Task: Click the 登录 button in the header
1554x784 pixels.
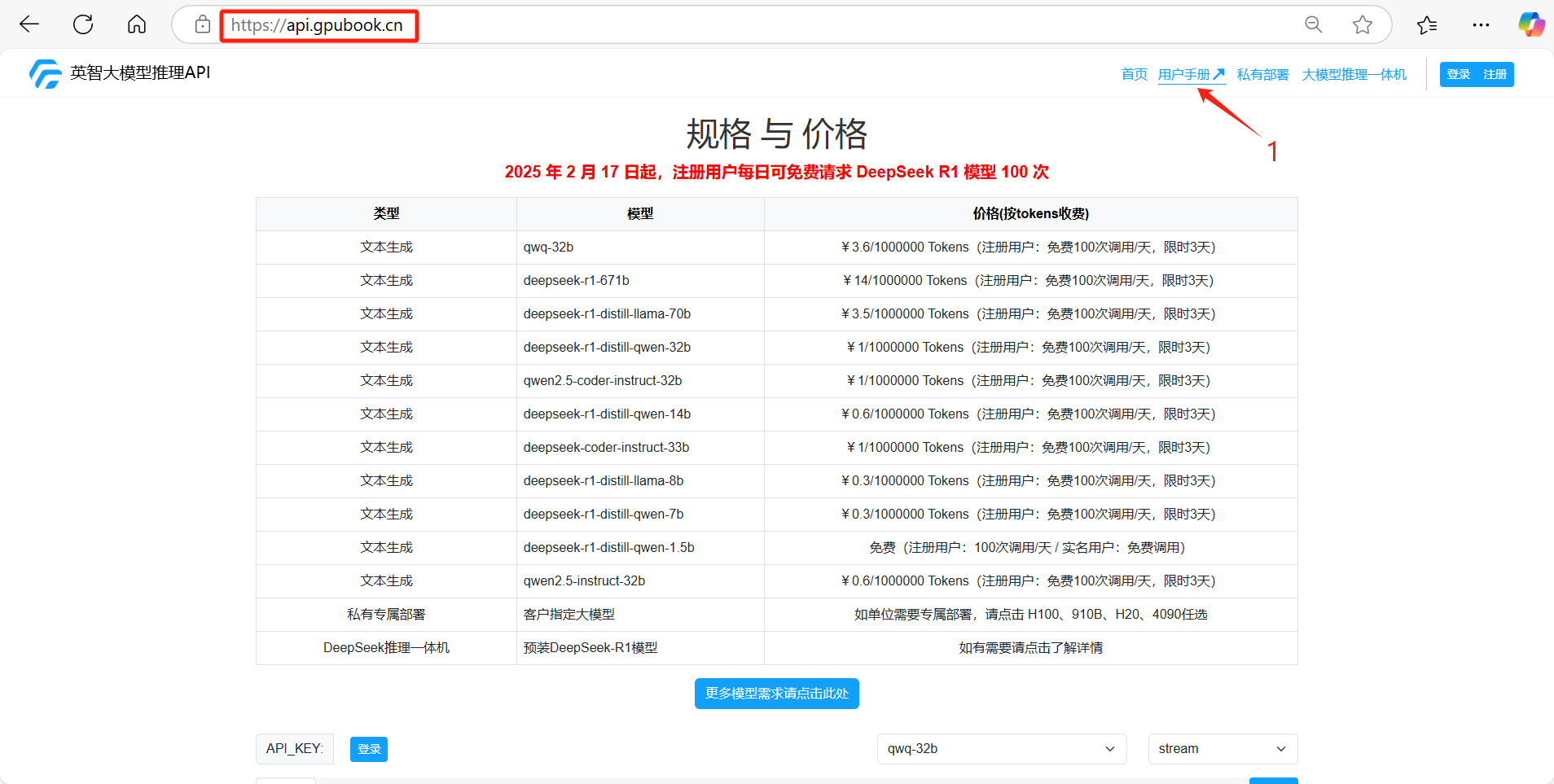Action: [x=1458, y=74]
